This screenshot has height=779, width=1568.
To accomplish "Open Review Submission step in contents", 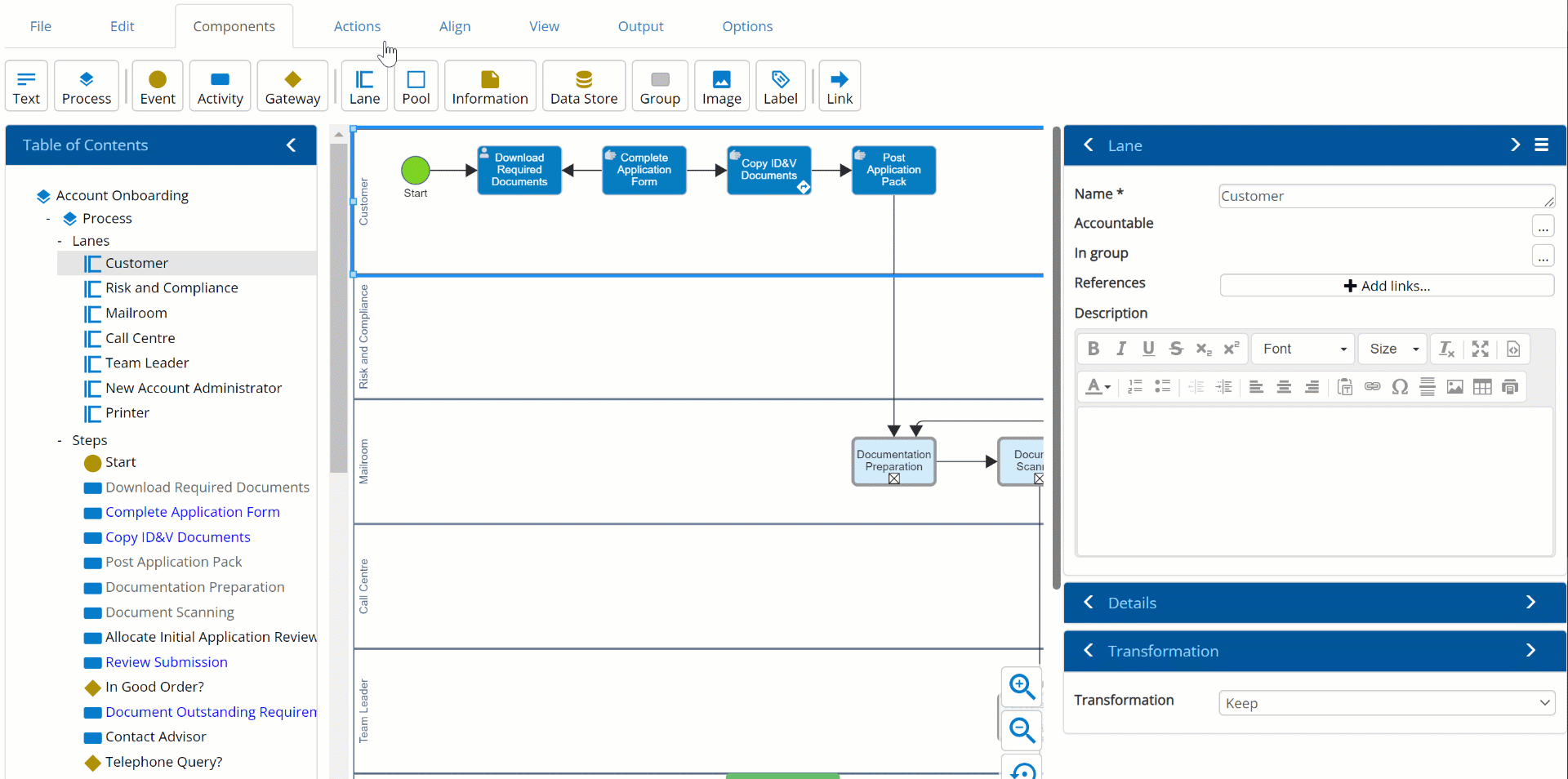I will coord(167,662).
